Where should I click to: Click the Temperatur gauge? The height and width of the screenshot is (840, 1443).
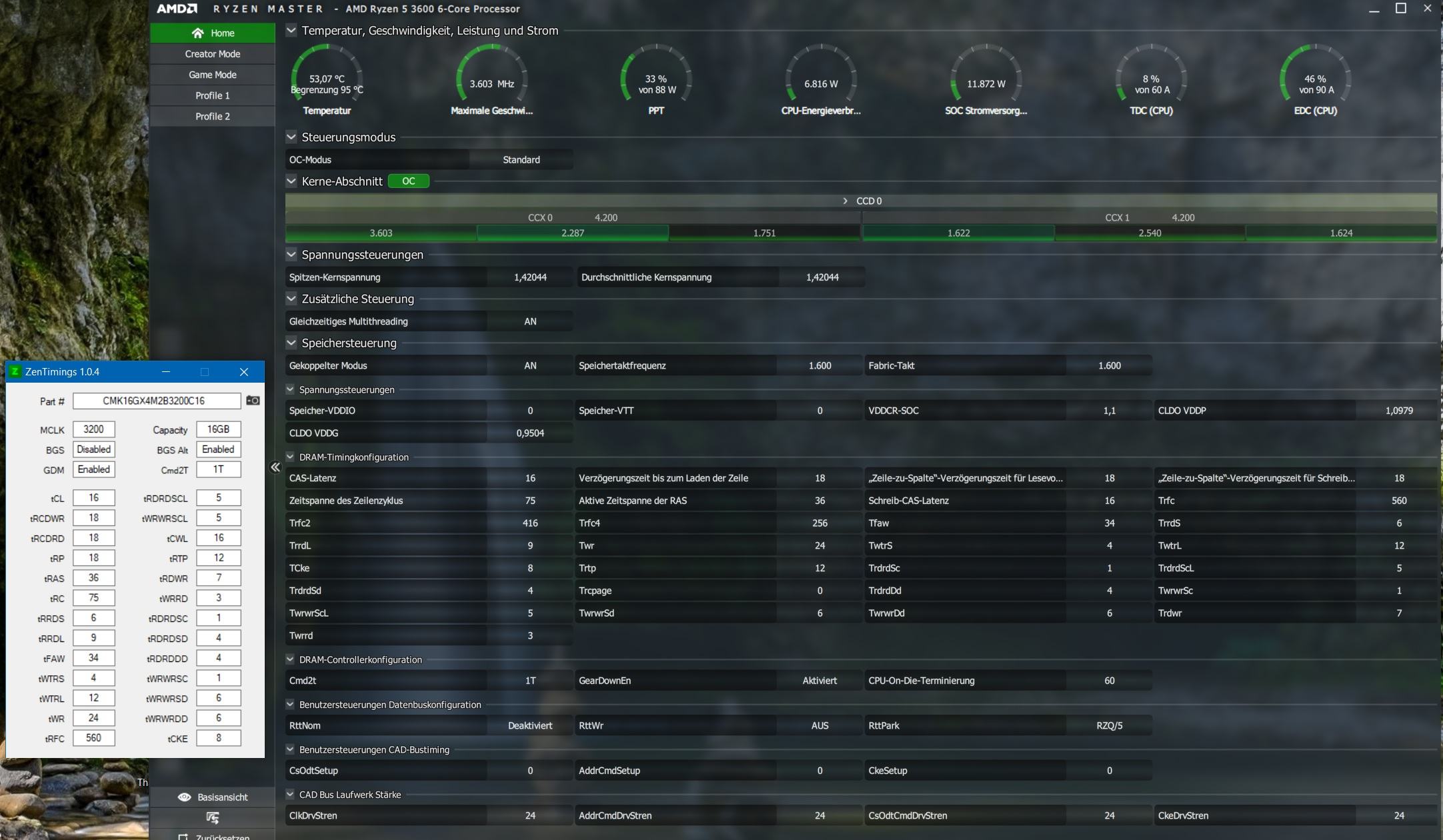(x=327, y=80)
